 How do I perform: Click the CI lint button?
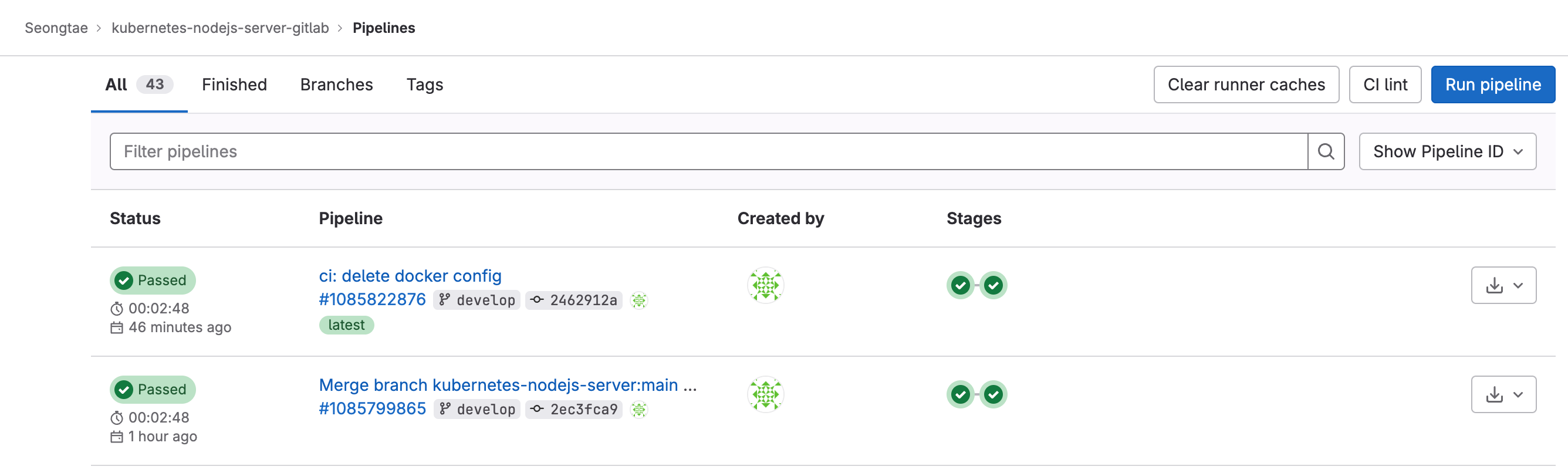[1385, 85]
